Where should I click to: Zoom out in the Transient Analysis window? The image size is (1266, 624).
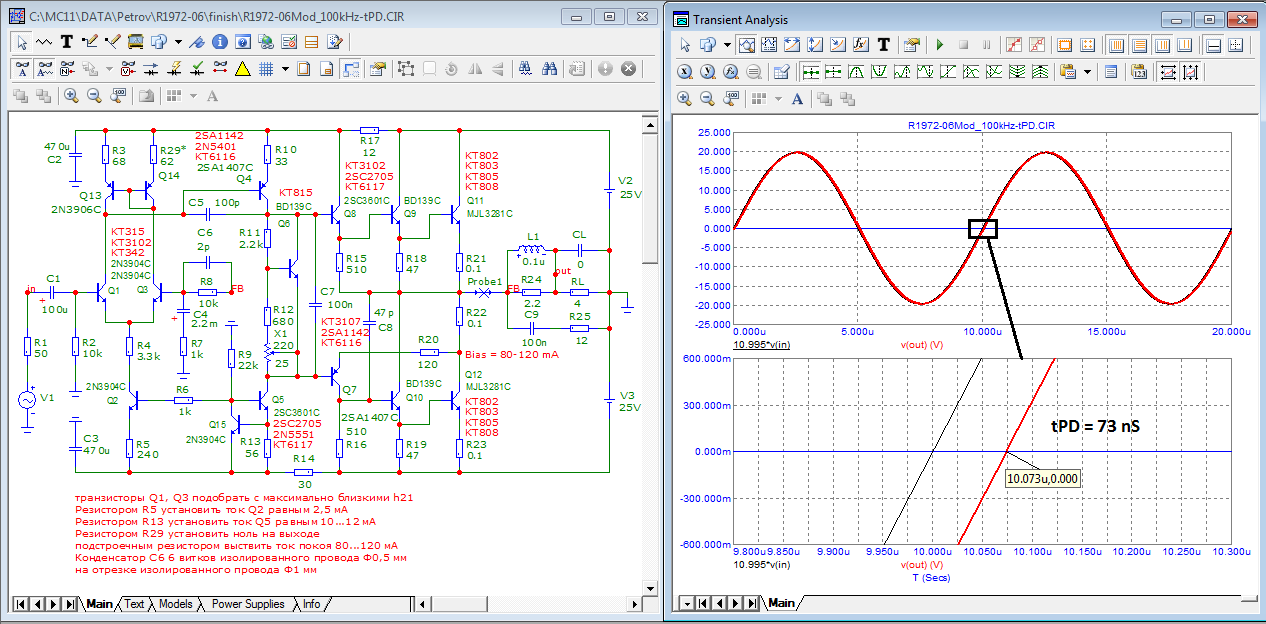click(x=707, y=99)
